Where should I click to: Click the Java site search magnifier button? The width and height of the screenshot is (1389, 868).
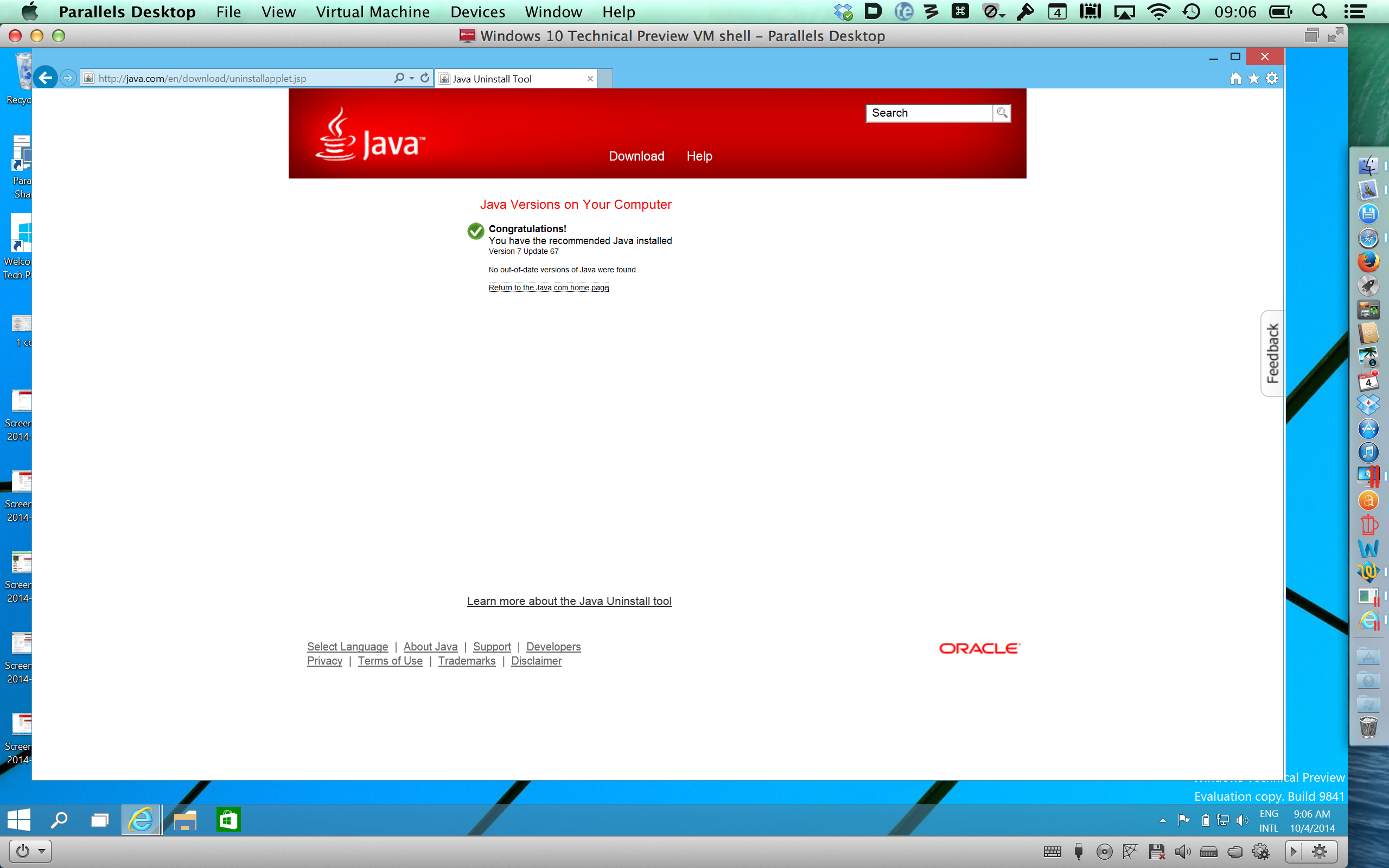pyautogui.click(x=1002, y=112)
